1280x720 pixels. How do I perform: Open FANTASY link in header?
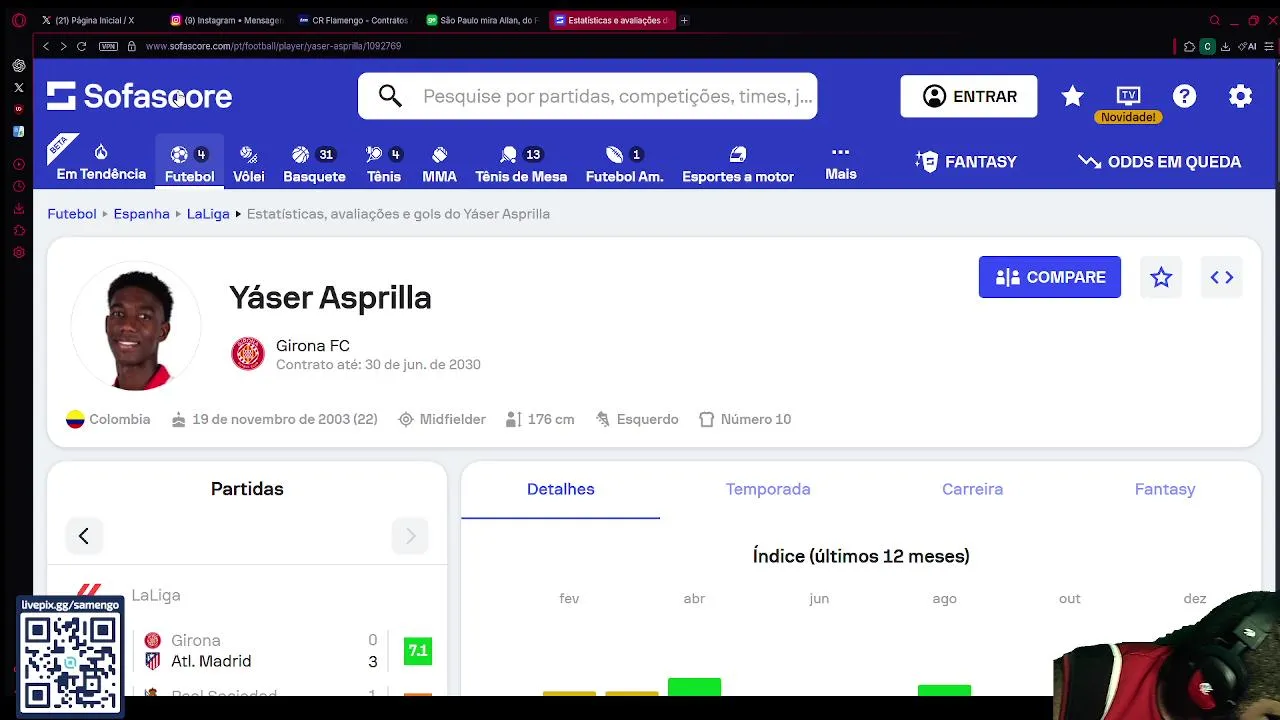966,162
